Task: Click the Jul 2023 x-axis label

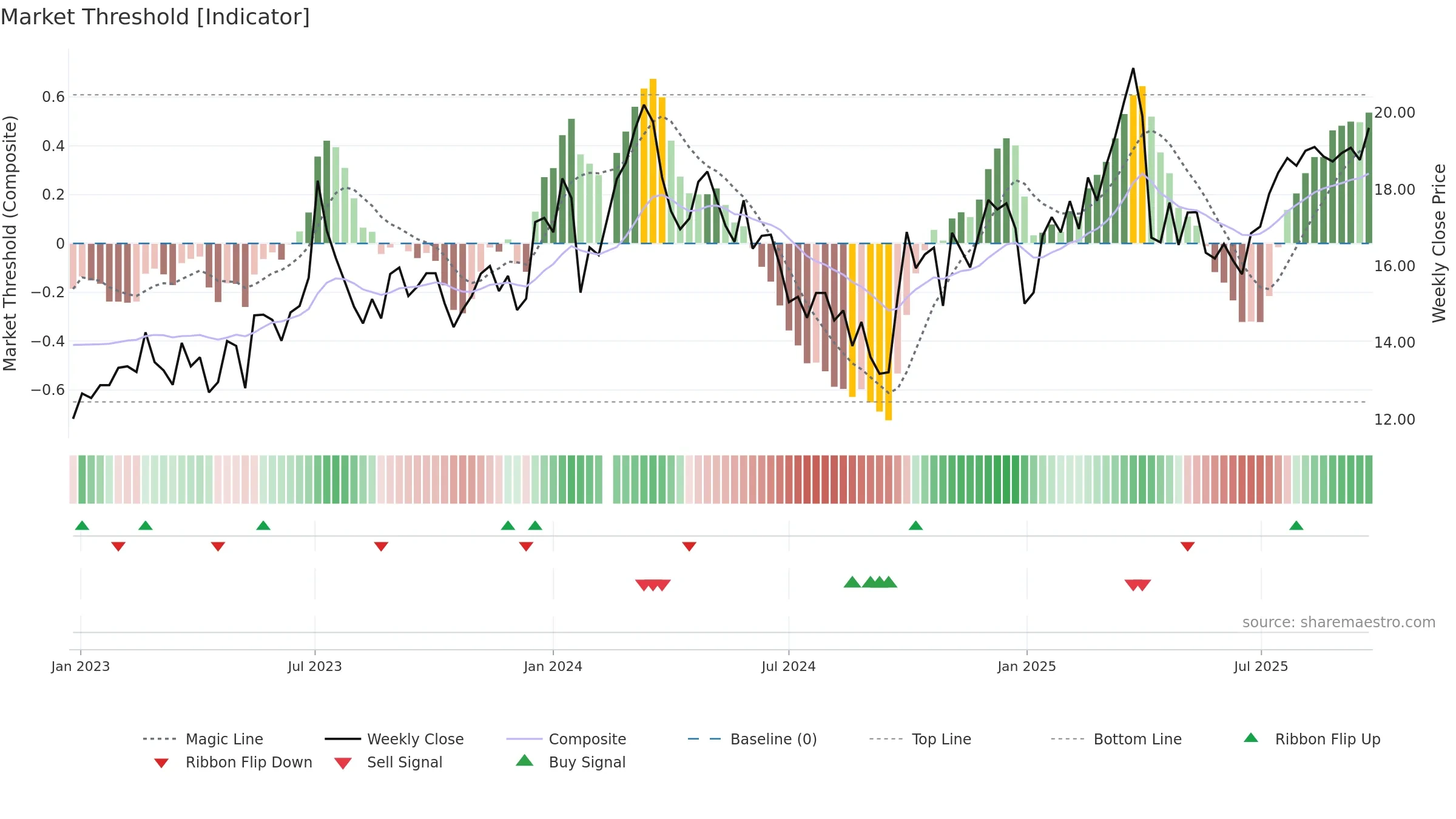Action: (x=315, y=667)
